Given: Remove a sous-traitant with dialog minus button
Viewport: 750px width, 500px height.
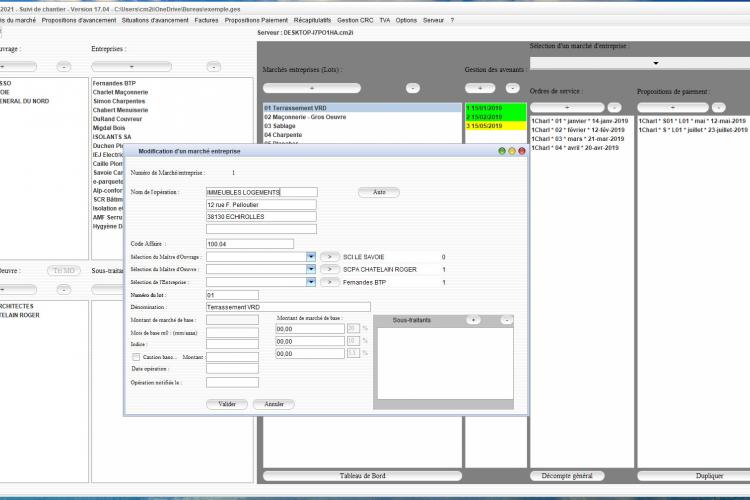Looking at the screenshot, I should click(507, 320).
